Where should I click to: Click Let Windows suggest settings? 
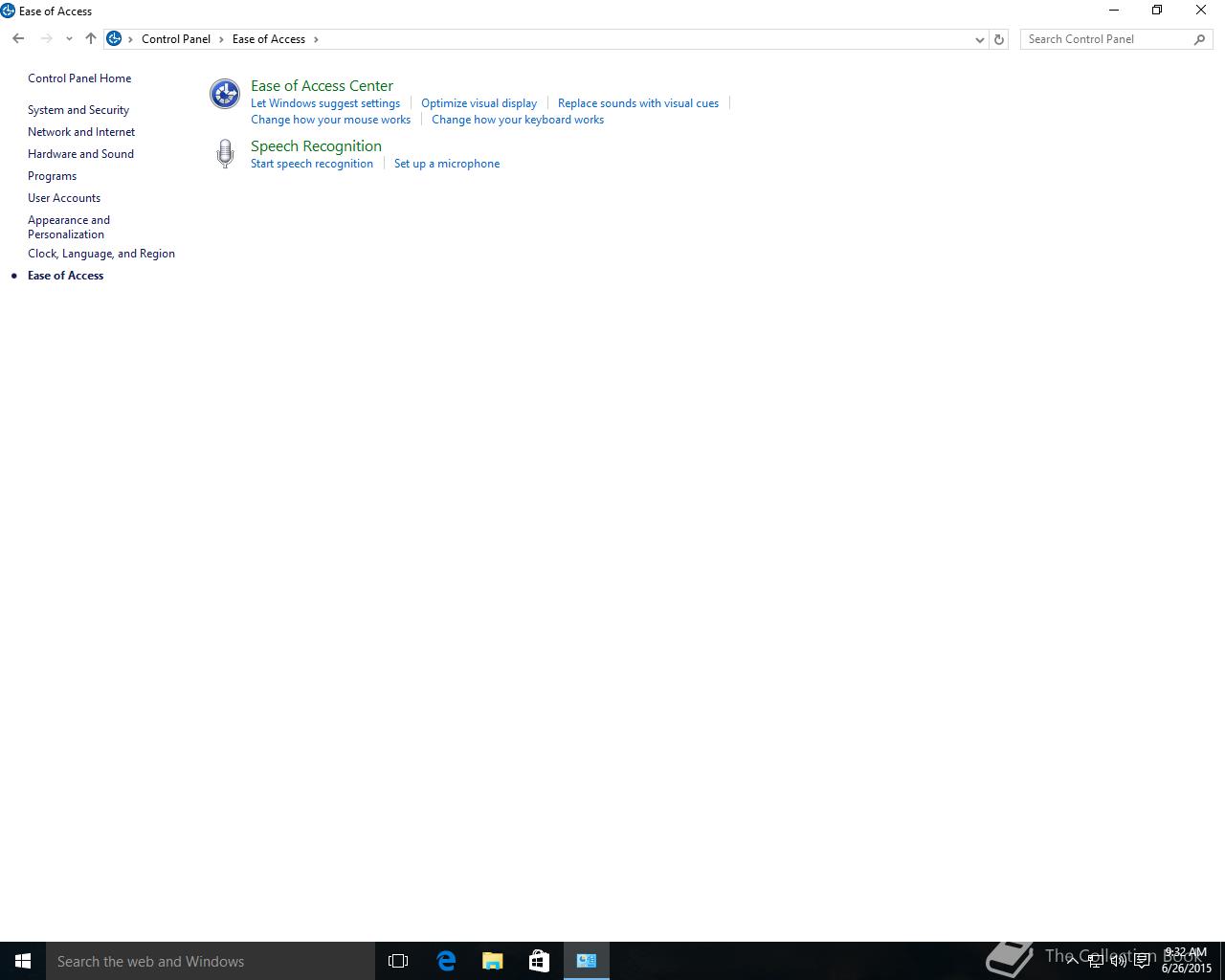coord(325,103)
